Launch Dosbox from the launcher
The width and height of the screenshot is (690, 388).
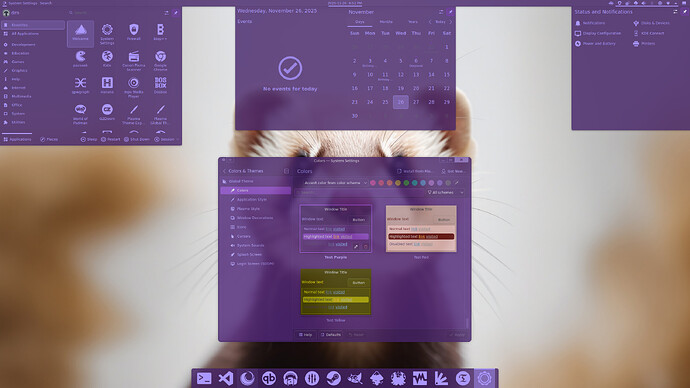tap(160, 86)
